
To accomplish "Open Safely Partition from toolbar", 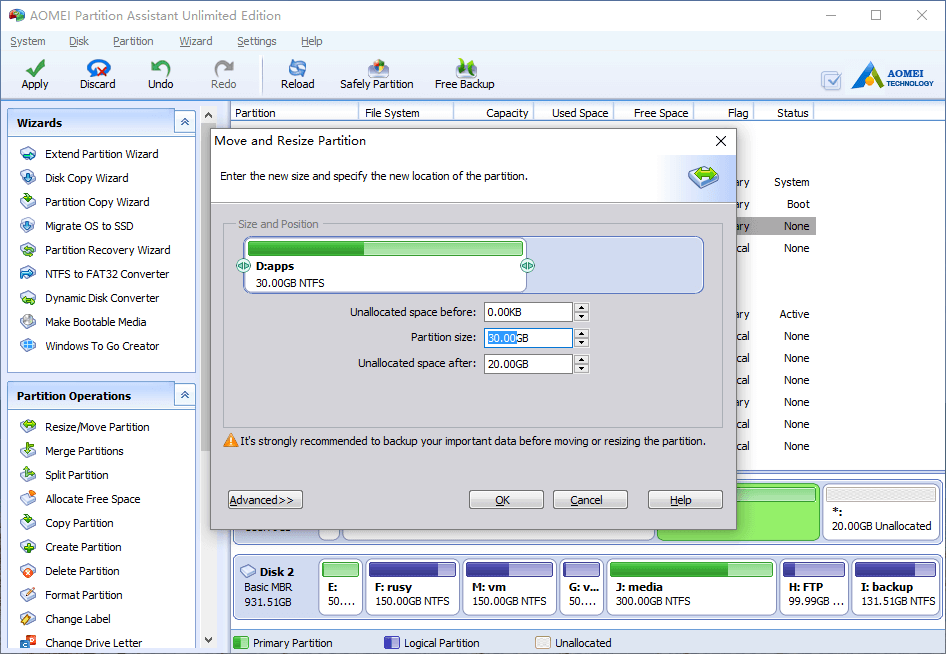I will click(376, 74).
